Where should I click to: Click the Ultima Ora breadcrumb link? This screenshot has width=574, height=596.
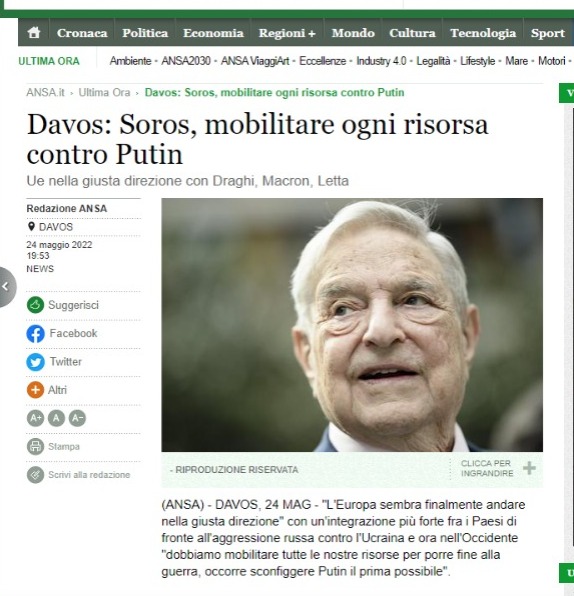(x=104, y=92)
